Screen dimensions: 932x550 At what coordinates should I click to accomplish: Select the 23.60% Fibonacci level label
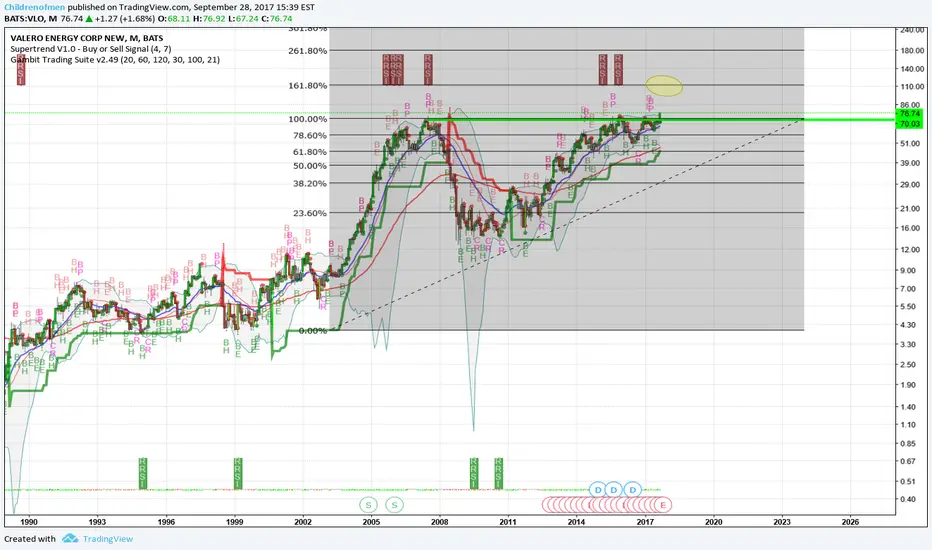(310, 213)
